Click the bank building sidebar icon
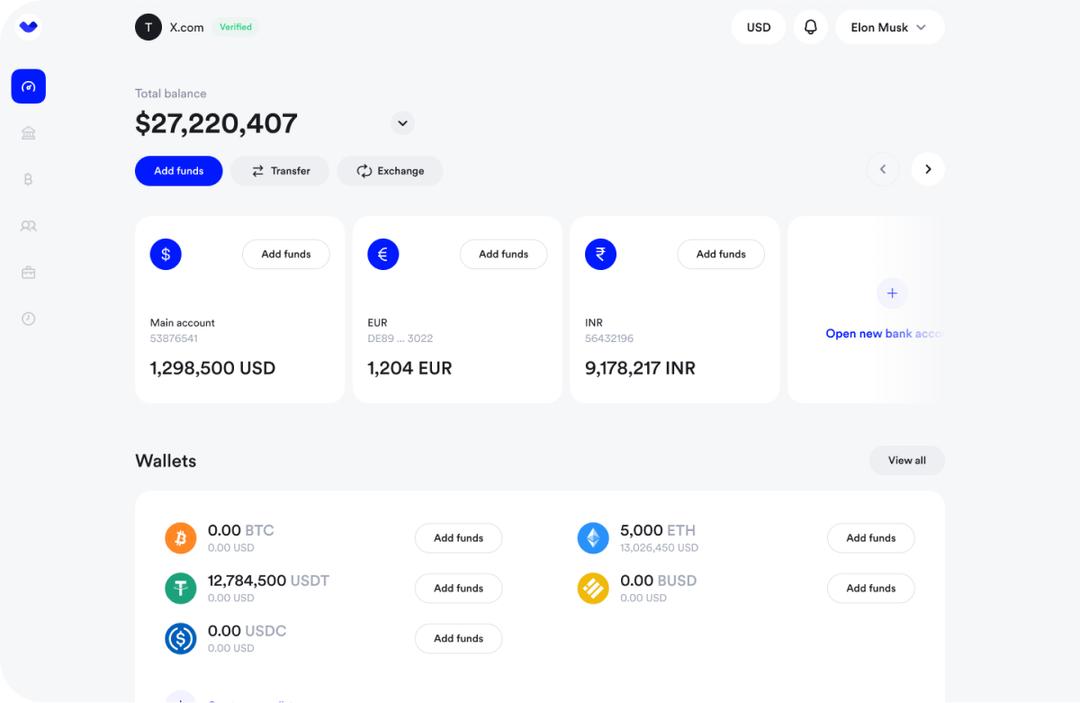This screenshot has width=1080, height=703. (28, 133)
